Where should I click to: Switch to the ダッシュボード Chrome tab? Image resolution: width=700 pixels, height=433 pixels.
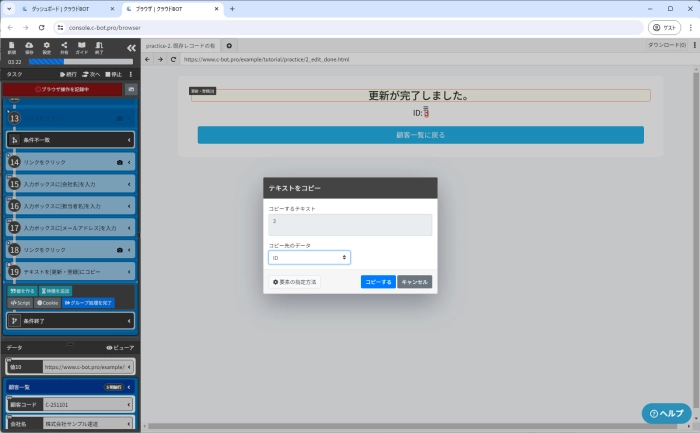(60, 8)
